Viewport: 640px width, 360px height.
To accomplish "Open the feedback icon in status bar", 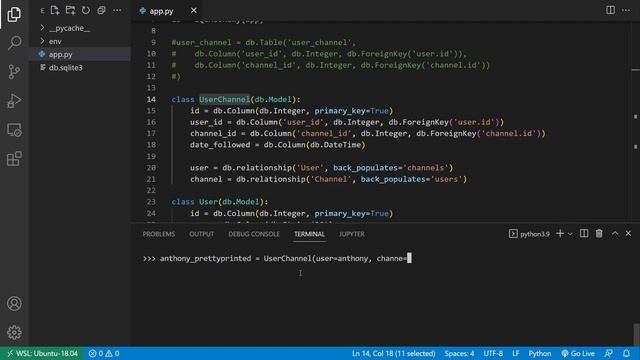I will click(609, 353).
